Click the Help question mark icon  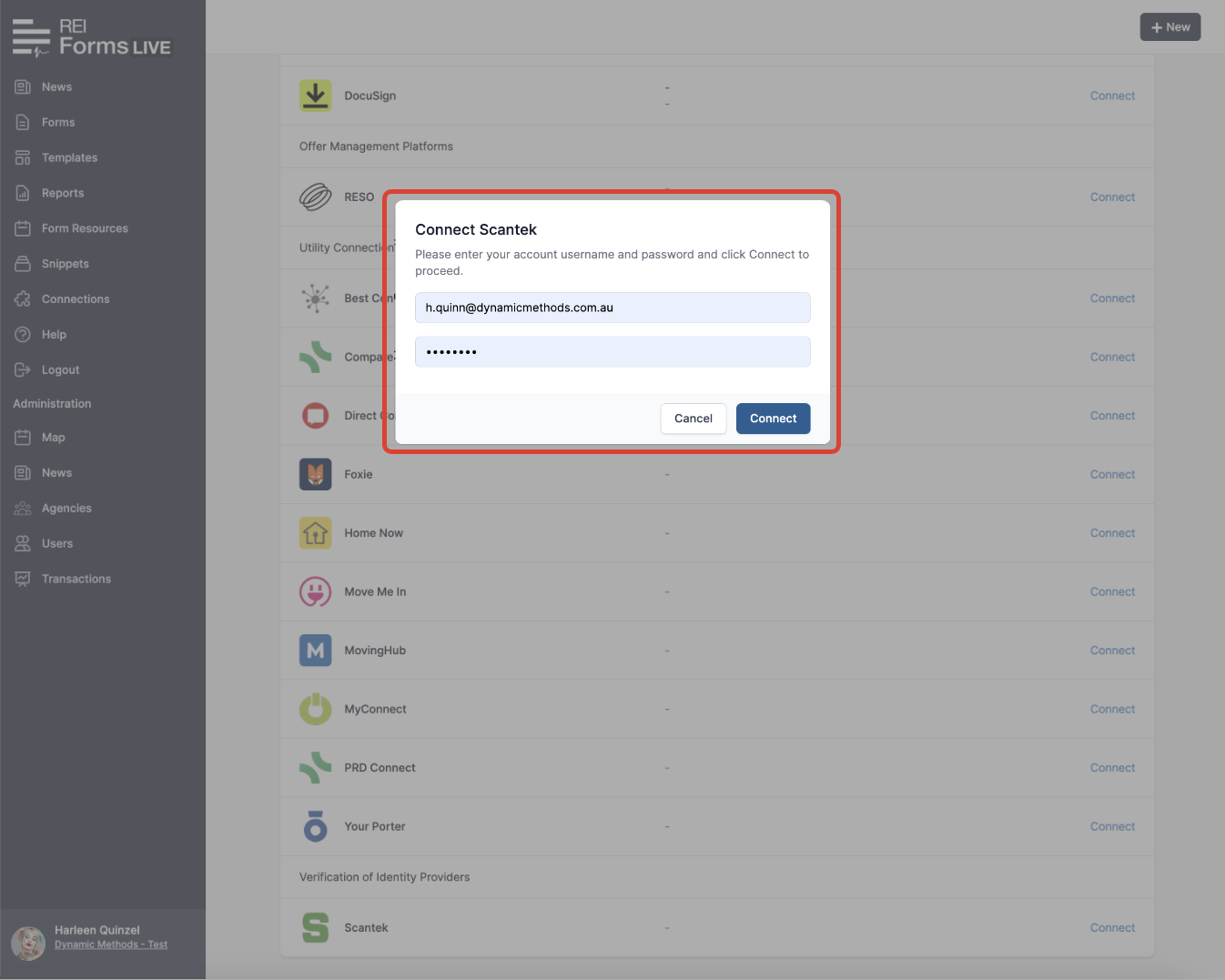click(23, 335)
